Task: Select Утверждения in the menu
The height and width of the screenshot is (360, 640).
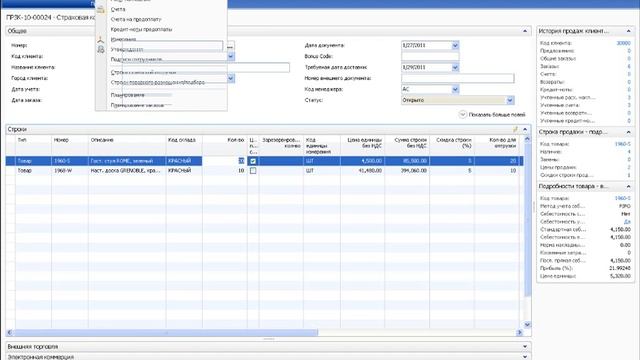Action: coord(127,49)
